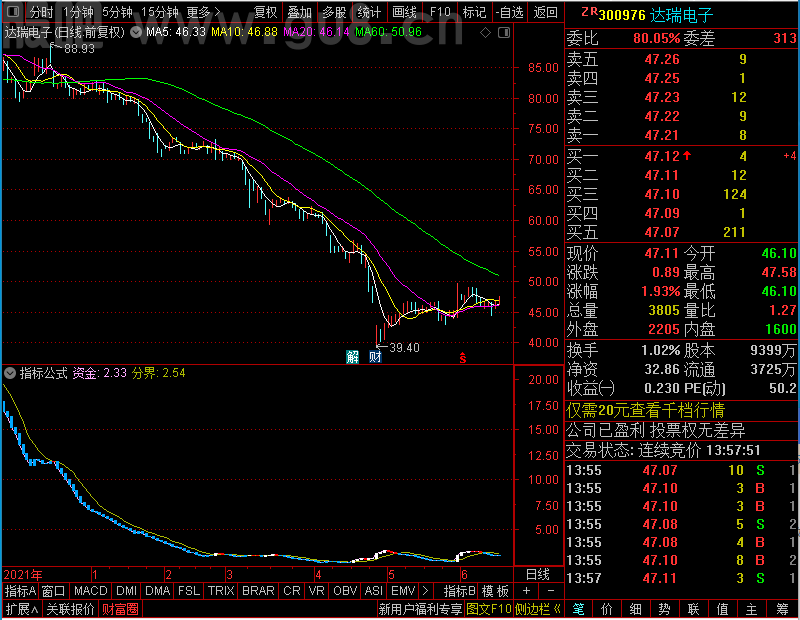The height and width of the screenshot is (620, 800).
Task: Click the 模板 template tab
Action: point(495,591)
